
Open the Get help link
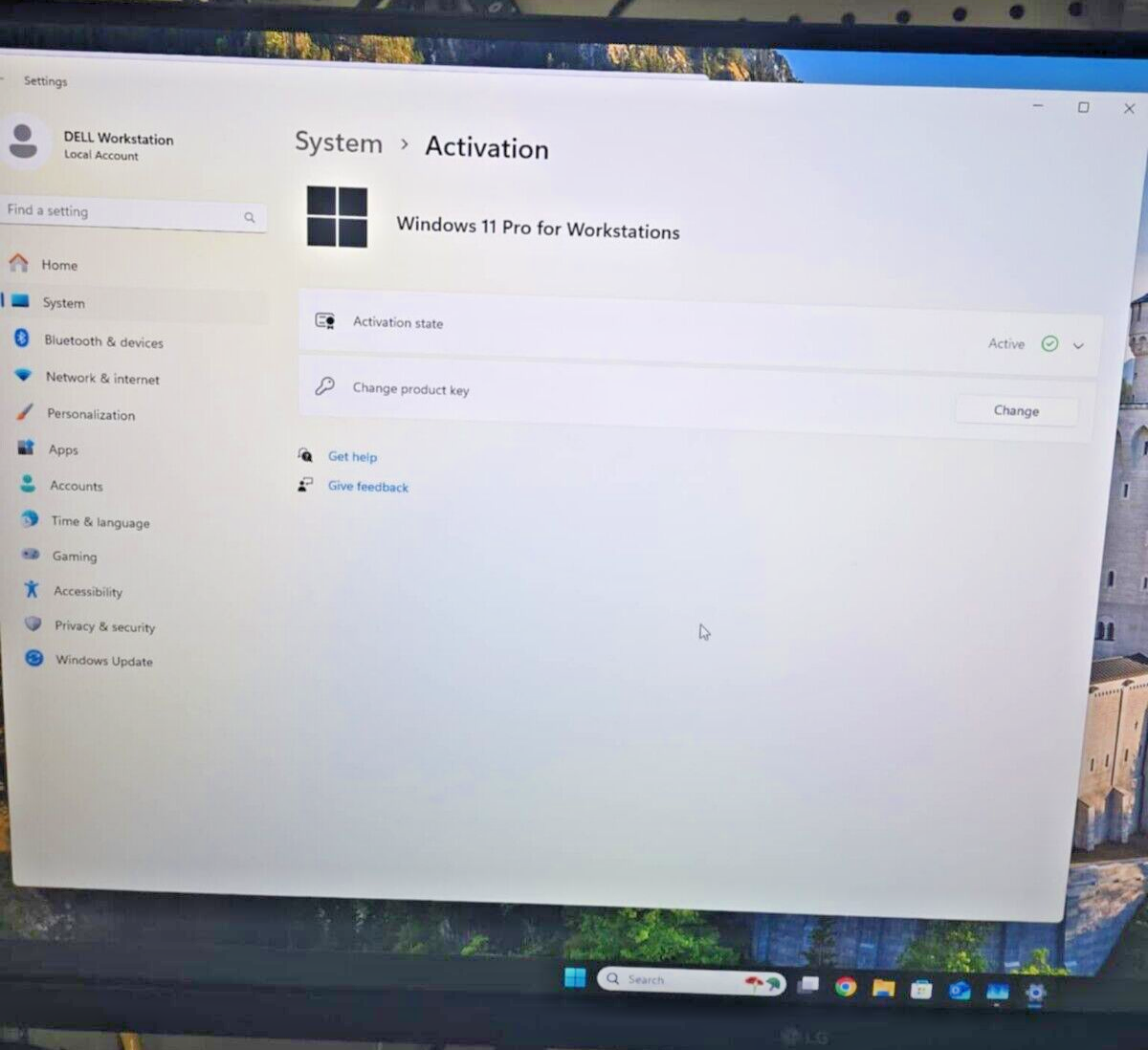pyautogui.click(x=352, y=456)
